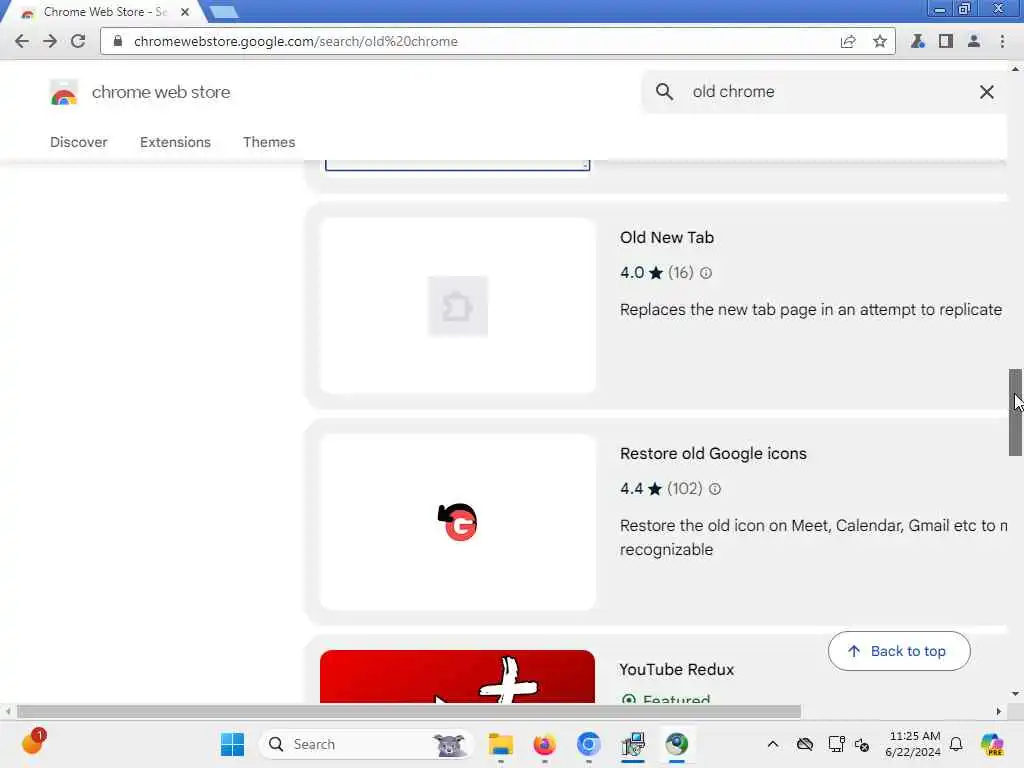The width and height of the screenshot is (1024, 768).
Task: Click the horizontal scrollbar right arrow
Action: 999,711
